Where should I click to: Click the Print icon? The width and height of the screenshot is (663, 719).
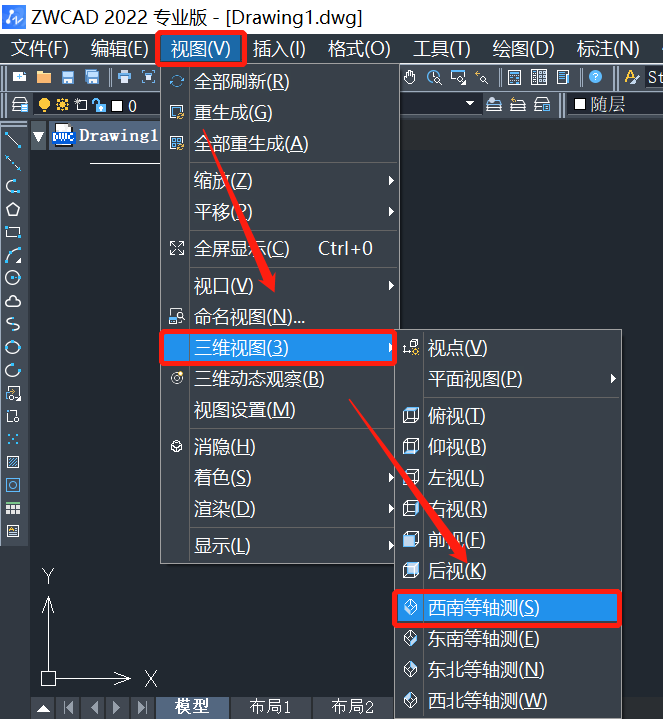click(x=124, y=77)
